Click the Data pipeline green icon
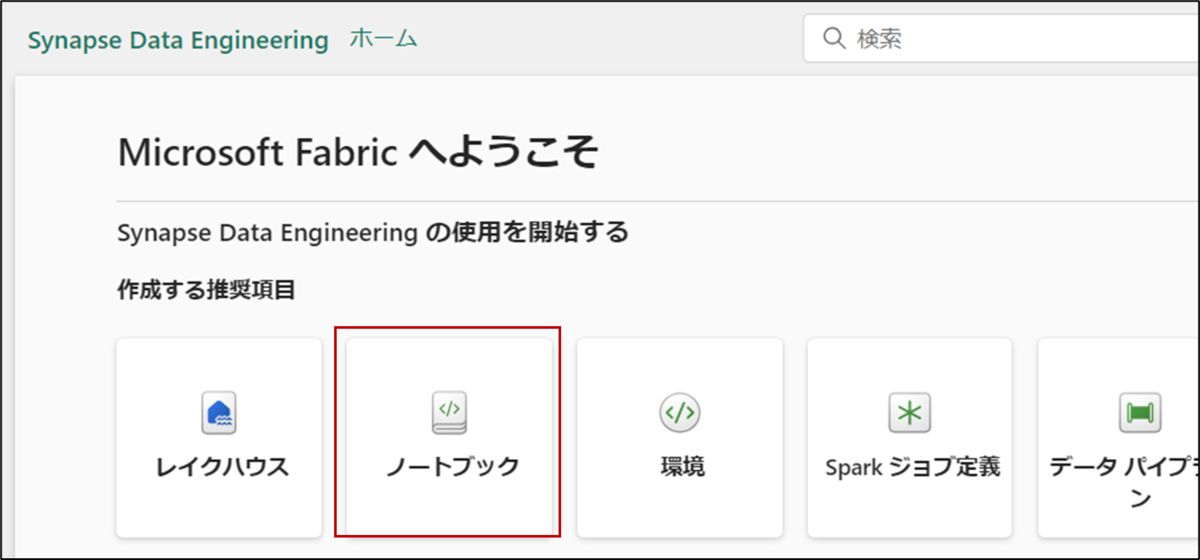Viewport: 1200px width, 560px height. point(1139,413)
